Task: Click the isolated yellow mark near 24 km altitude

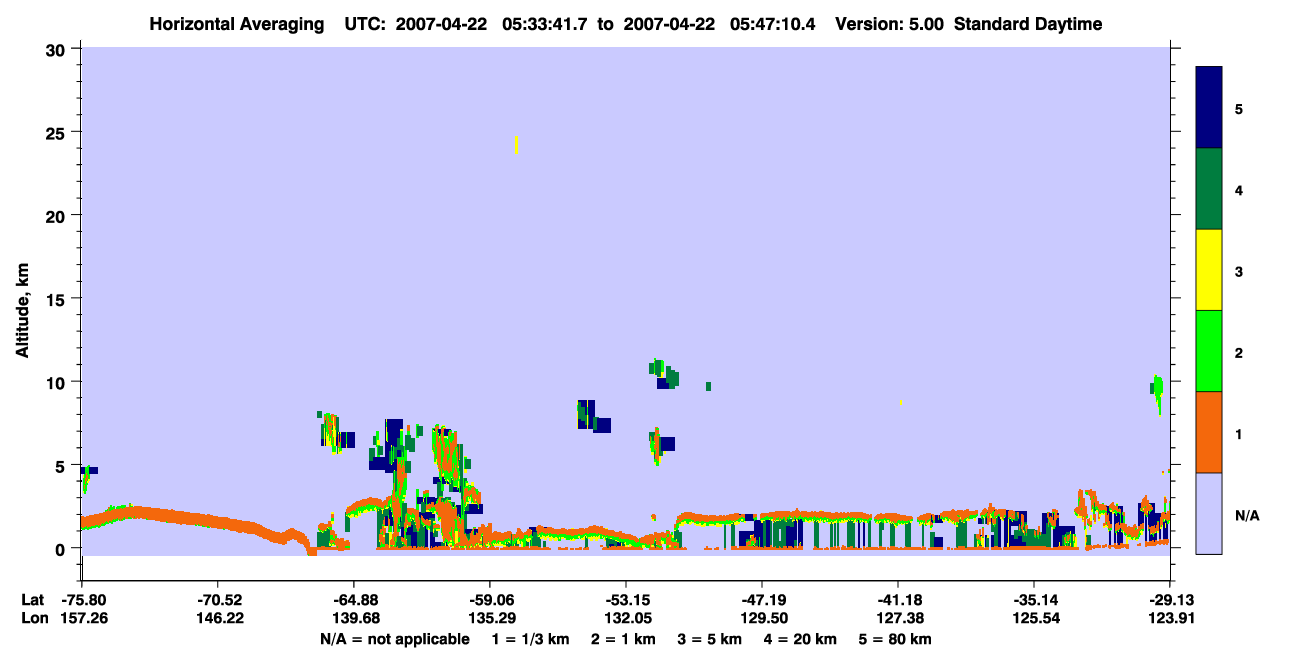Action: pyautogui.click(x=516, y=145)
